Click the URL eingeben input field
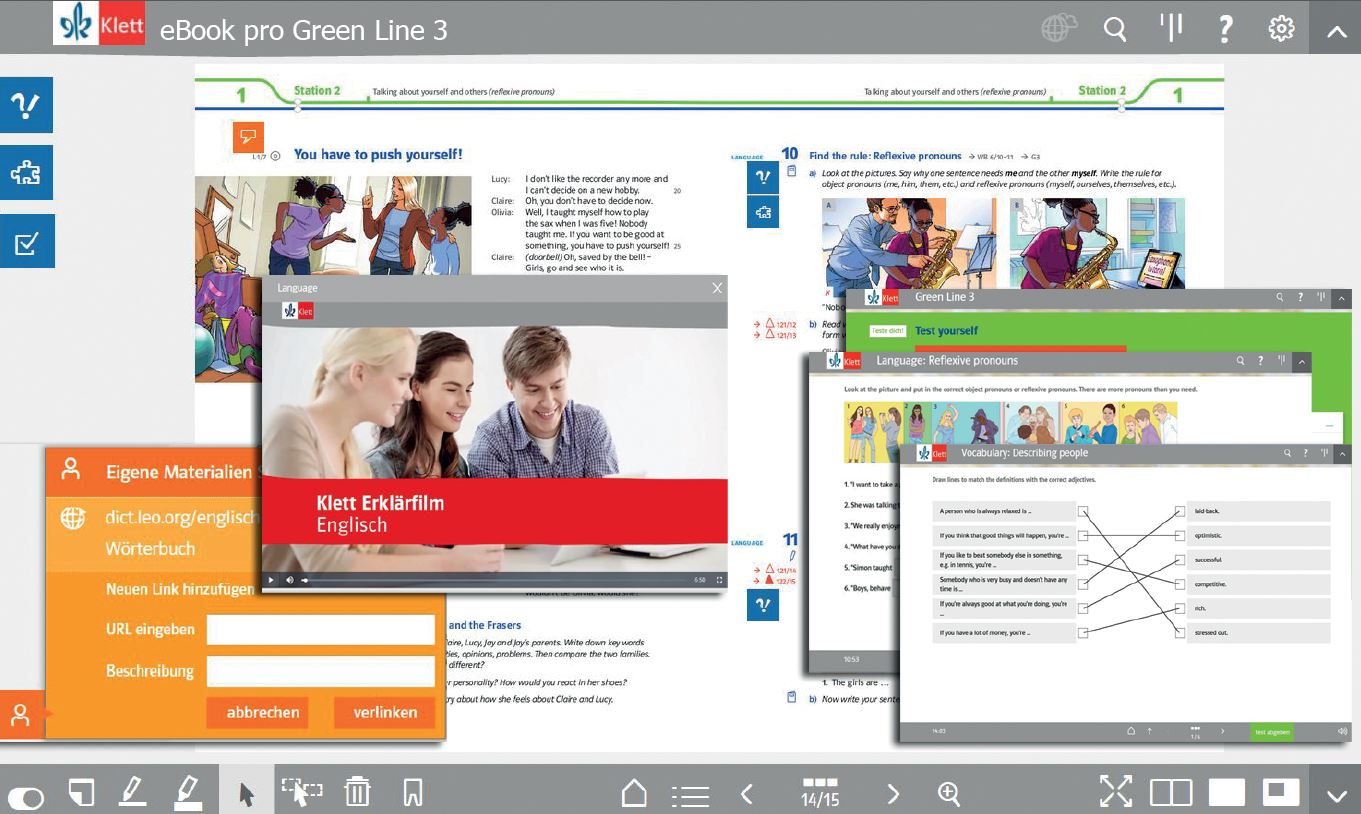 pos(321,629)
